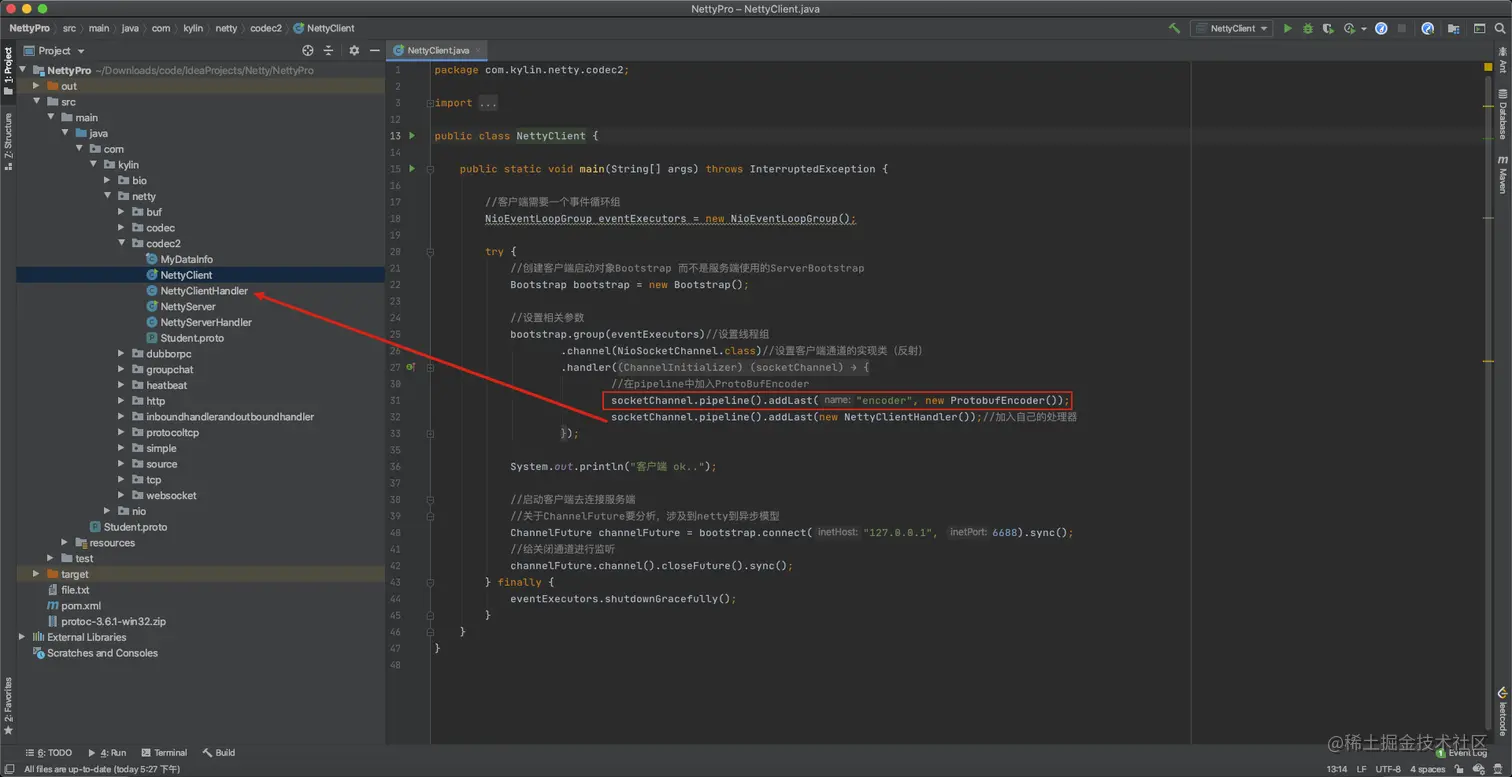1512x777 pixels.
Task: Click the terminal-style window icon in top toolbar
Action: point(1479,28)
